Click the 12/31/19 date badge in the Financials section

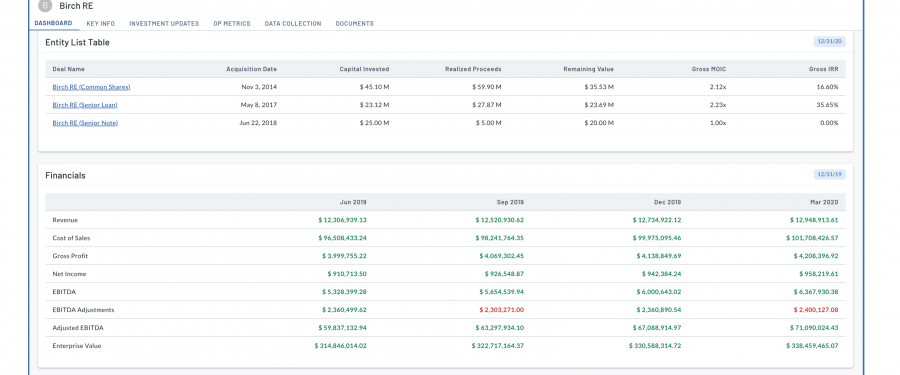click(829, 174)
